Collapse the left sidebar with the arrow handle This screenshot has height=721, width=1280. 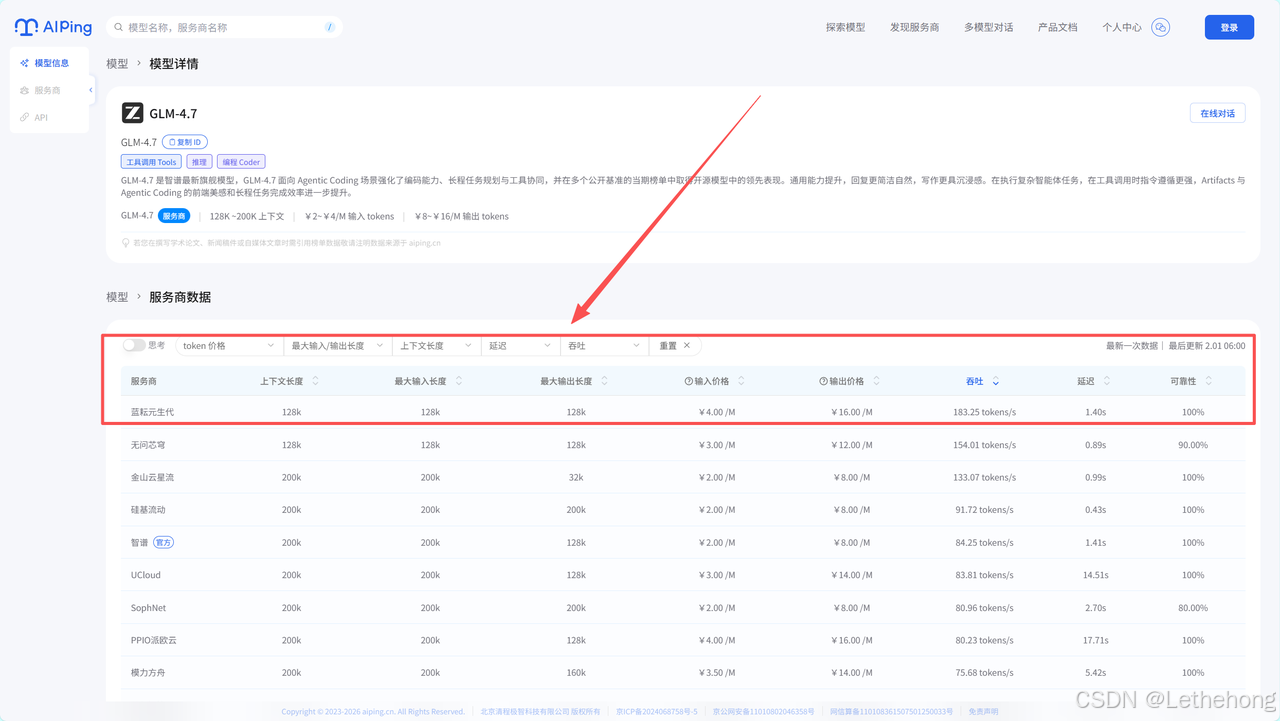point(91,90)
